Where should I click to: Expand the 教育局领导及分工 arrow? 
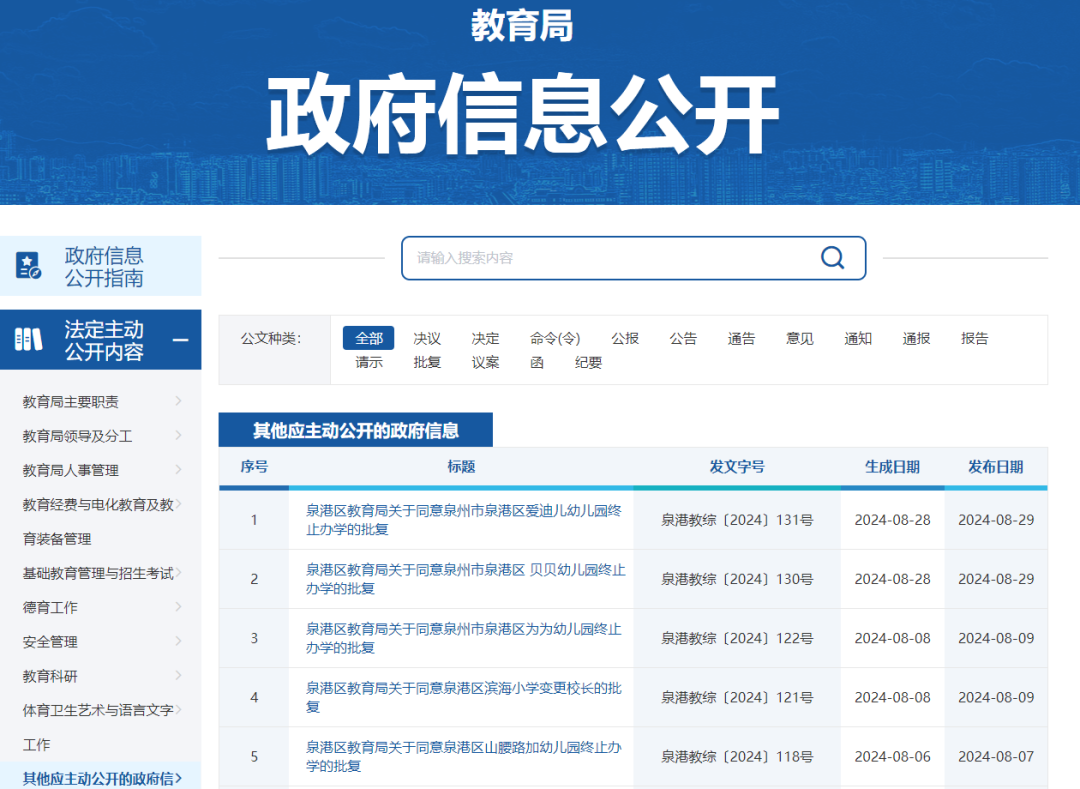(x=178, y=435)
